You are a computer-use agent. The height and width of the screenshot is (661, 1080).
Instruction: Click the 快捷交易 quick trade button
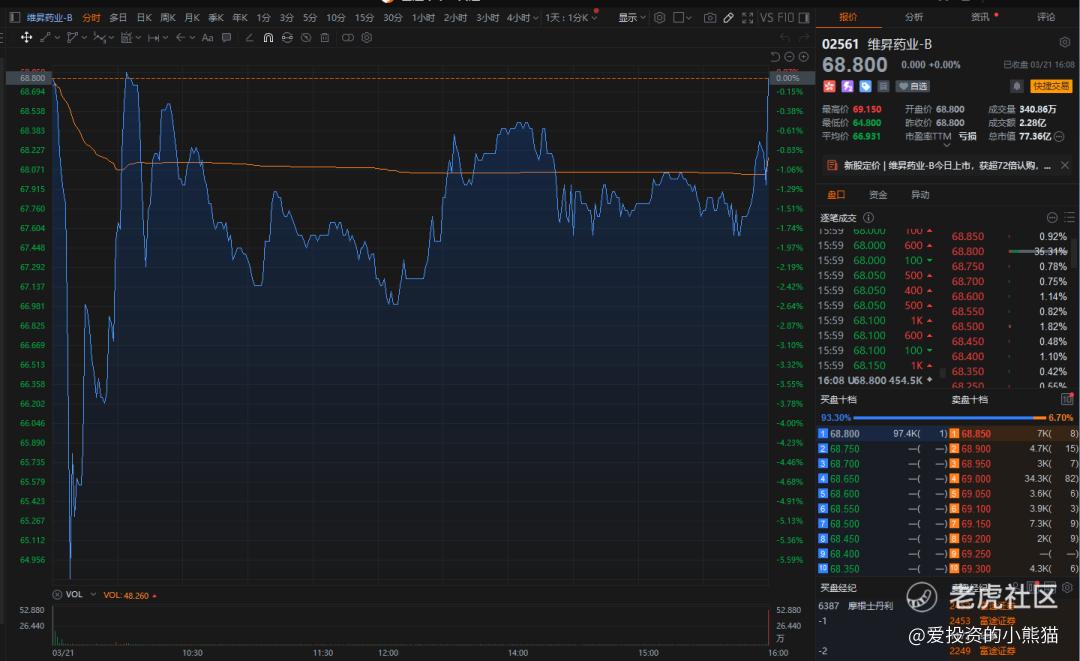[x=1051, y=86]
